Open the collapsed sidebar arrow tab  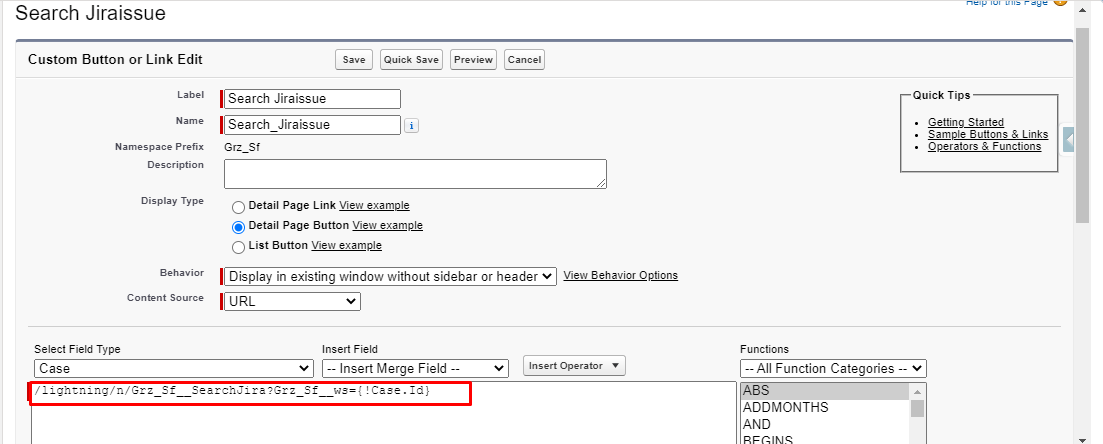(x=1069, y=141)
